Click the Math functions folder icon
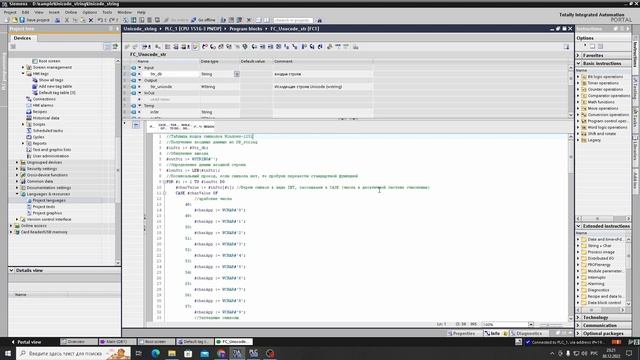Viewport: 640px width, 360px height. pyautogui.click(x=584, y=102)
